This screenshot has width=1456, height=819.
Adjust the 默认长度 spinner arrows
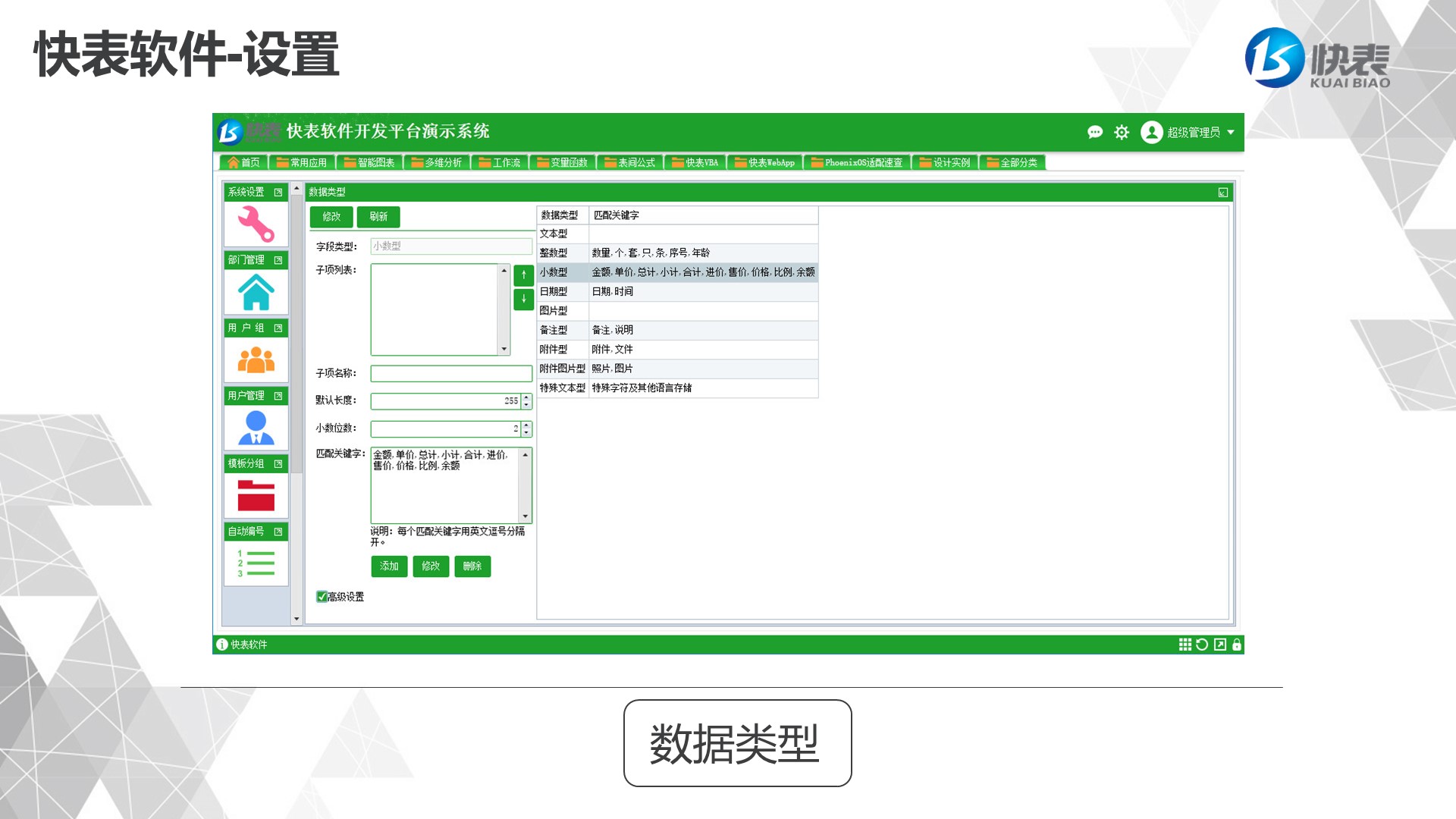click(x=526, y=401)
